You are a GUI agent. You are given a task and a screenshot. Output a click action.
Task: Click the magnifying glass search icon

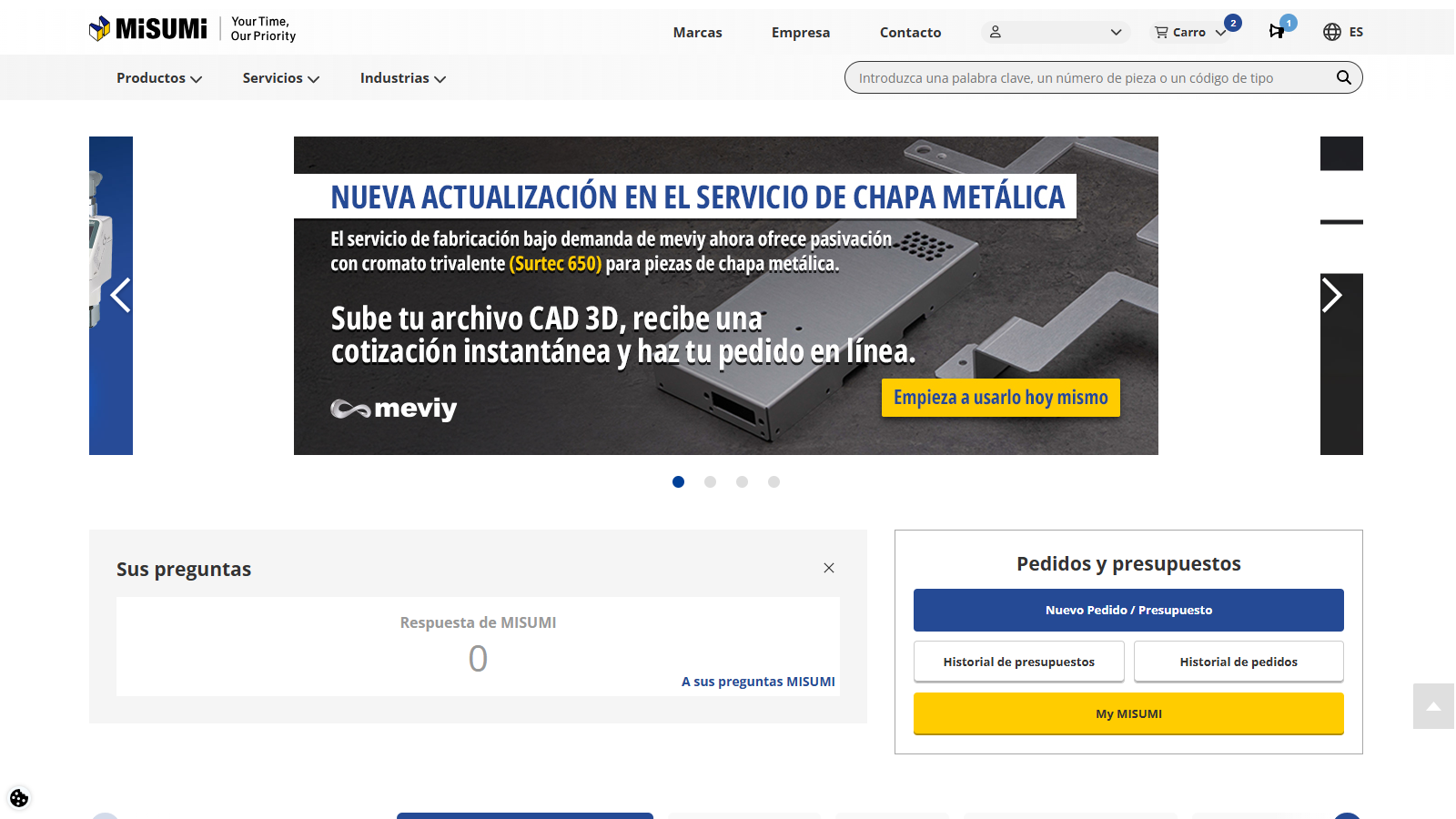click(x=1343, y=77)
